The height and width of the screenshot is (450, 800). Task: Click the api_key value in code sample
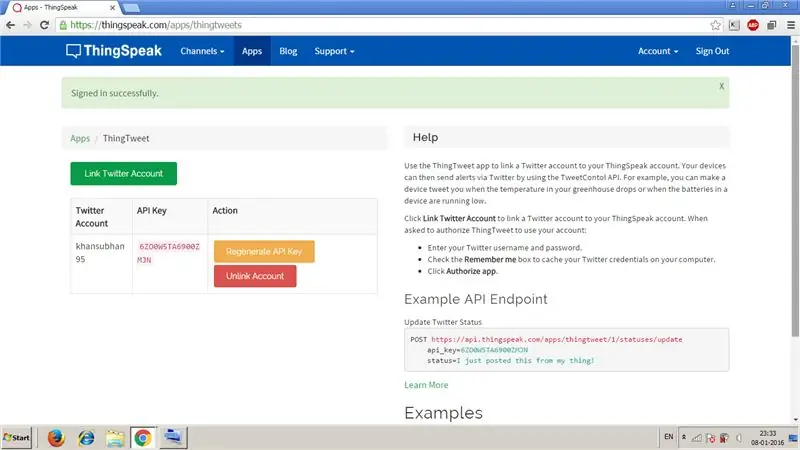click(x=494, y=350)
